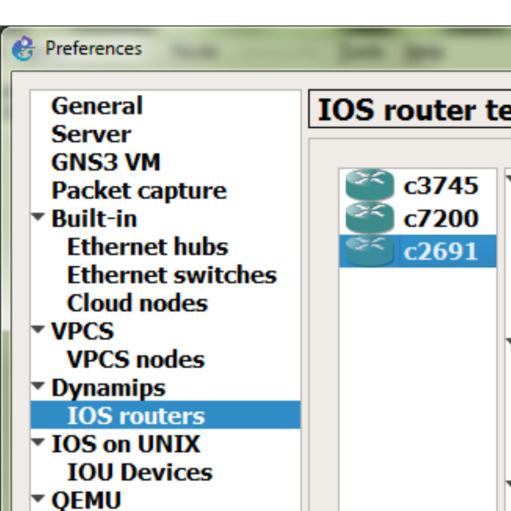Click the Built-in category label
The image size is (511, 511).
pyautogui.click(x=94, y=219)
